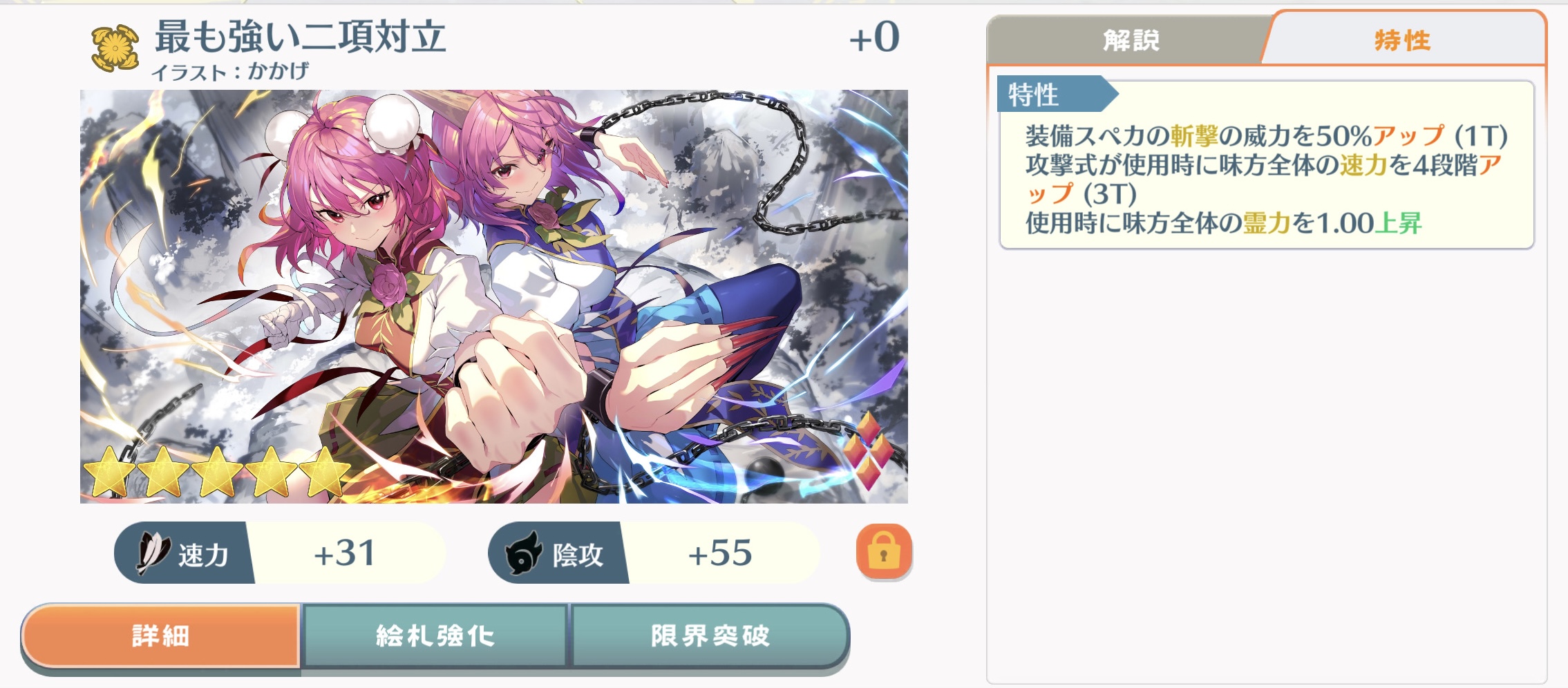Open the 詳細 button
This screenshot has width=1568, height=688.
click(160, 636)
